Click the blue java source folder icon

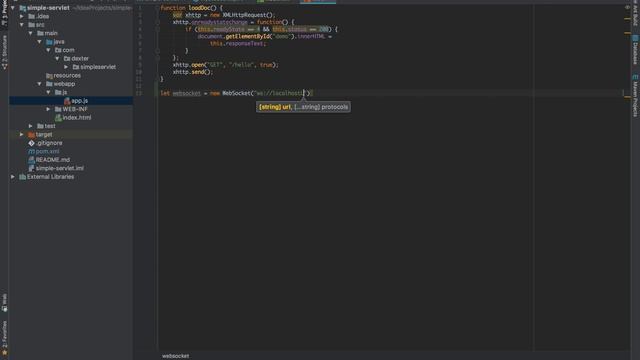point(49,42)
